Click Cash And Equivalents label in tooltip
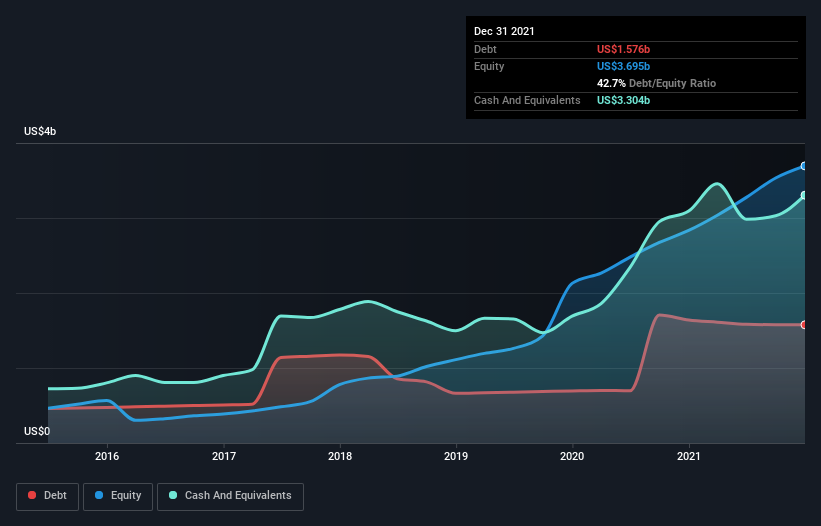Image resolution: width=821 pixels, height=526 pixels. (527, 100)
